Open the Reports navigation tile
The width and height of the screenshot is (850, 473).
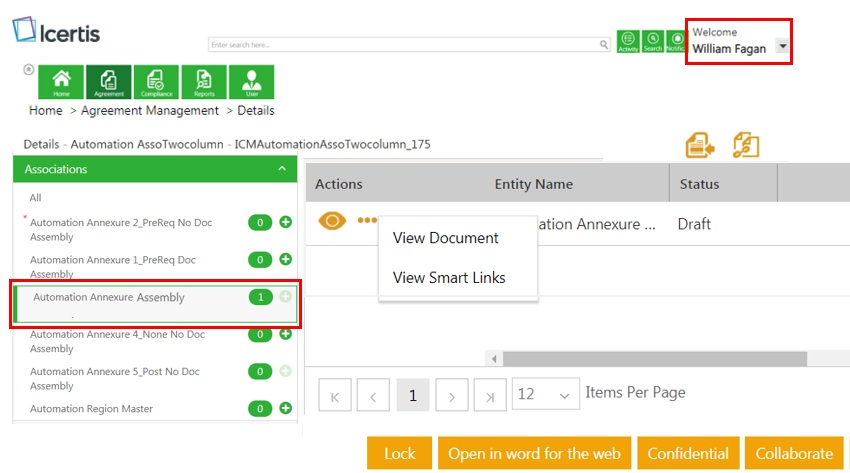[204, 82]
